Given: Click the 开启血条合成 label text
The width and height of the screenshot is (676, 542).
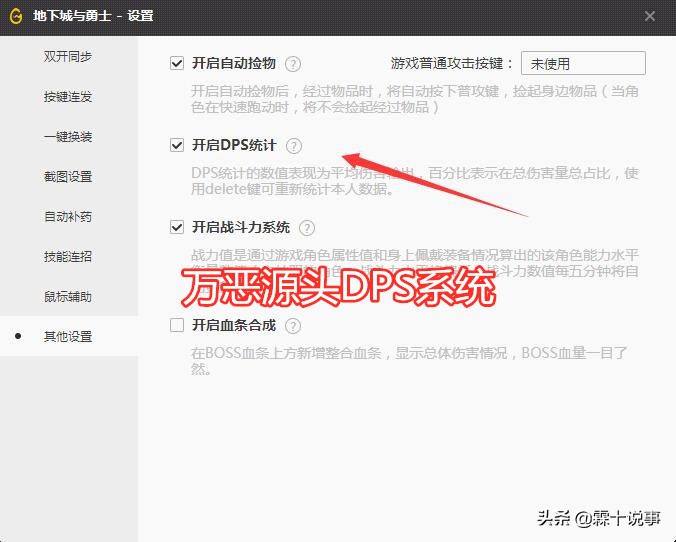Looking at the screenshot, I should click(234, 325).
